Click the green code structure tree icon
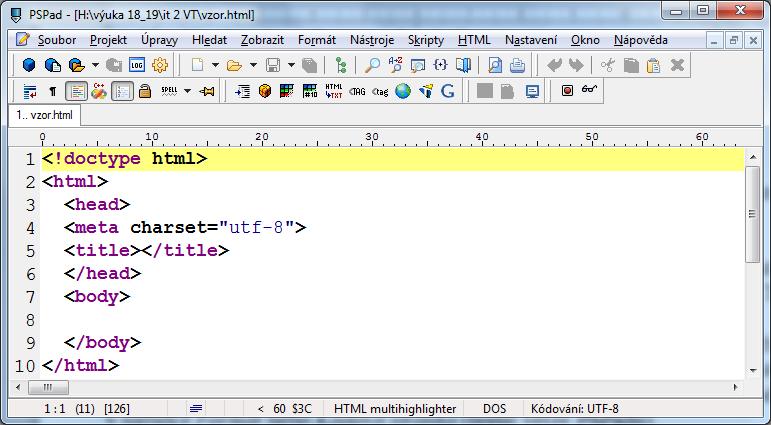 tap(340, 65)
